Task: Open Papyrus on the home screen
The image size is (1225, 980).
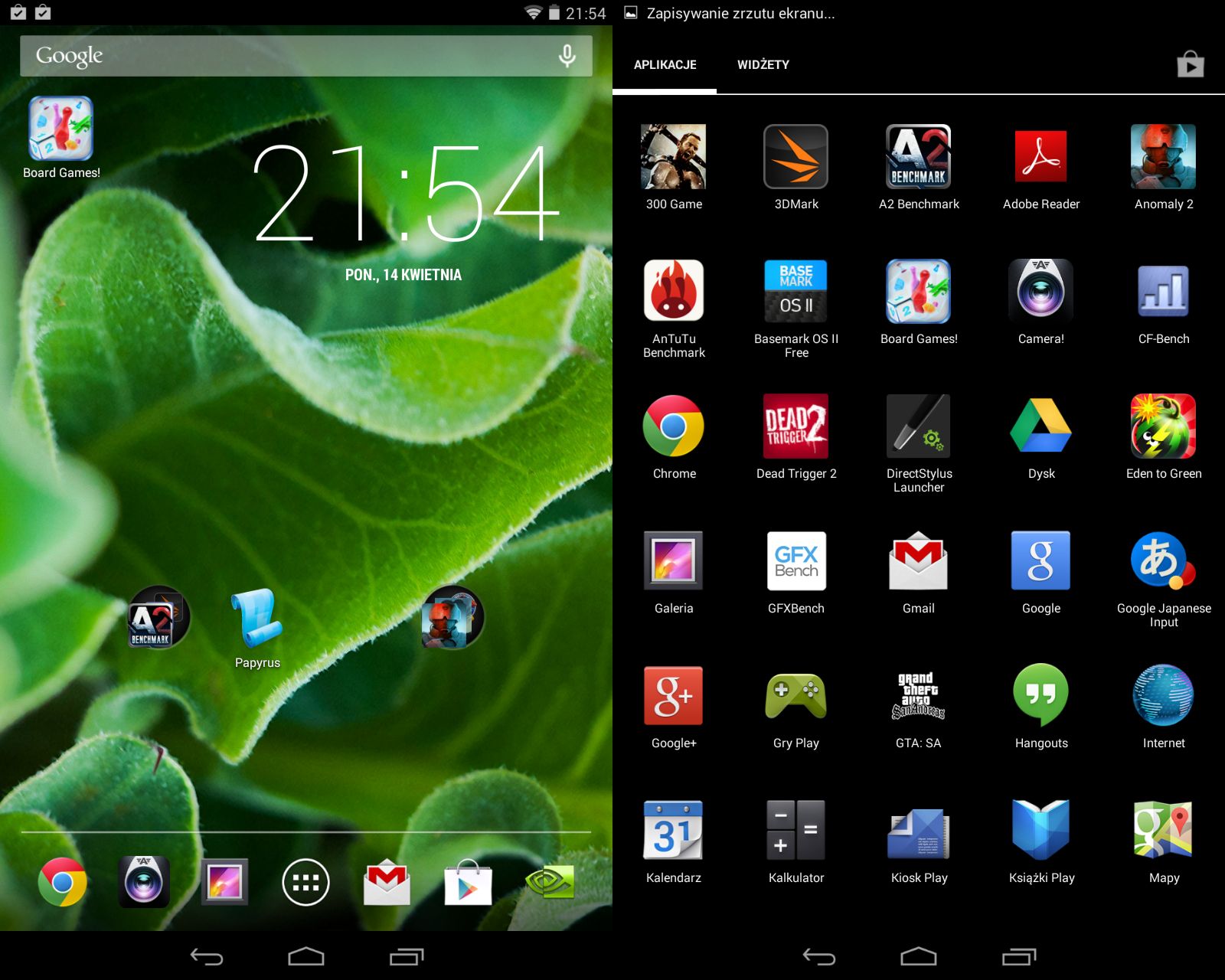Action: 257,617
